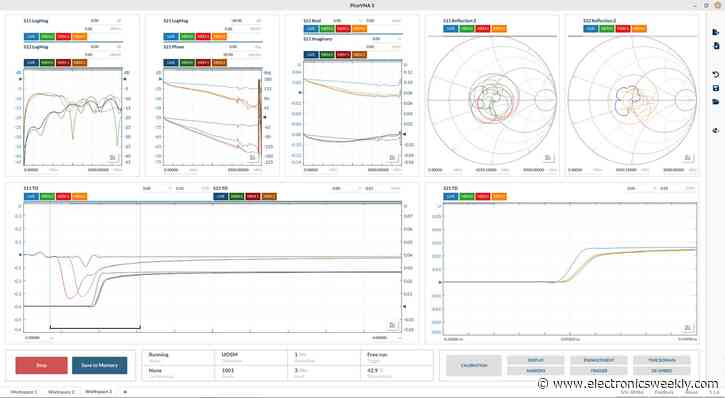Click the save floppy-disk icon in sidebar
Screen dimensions: 725x398
point(716,88)
